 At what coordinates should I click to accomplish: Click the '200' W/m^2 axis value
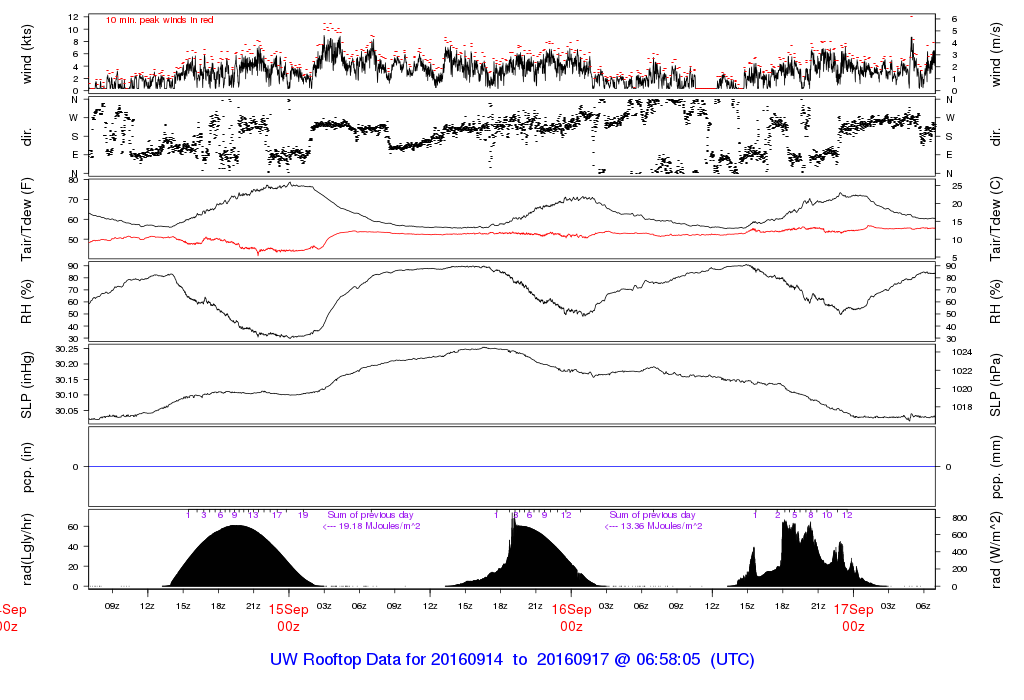click(959, 569)
